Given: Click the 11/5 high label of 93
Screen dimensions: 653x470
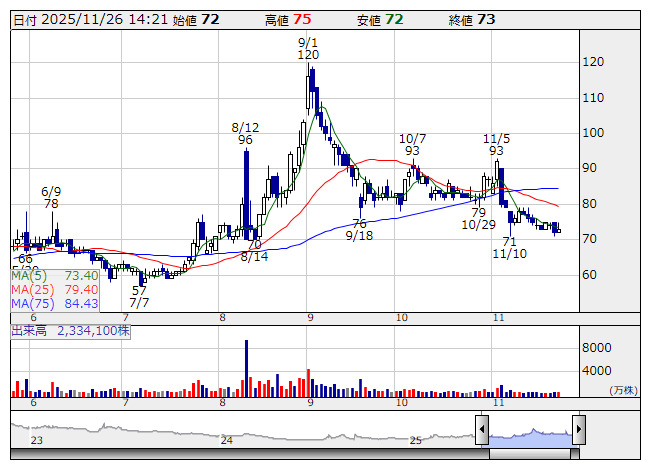Looking at the screenshot, I should coord(497,144).
